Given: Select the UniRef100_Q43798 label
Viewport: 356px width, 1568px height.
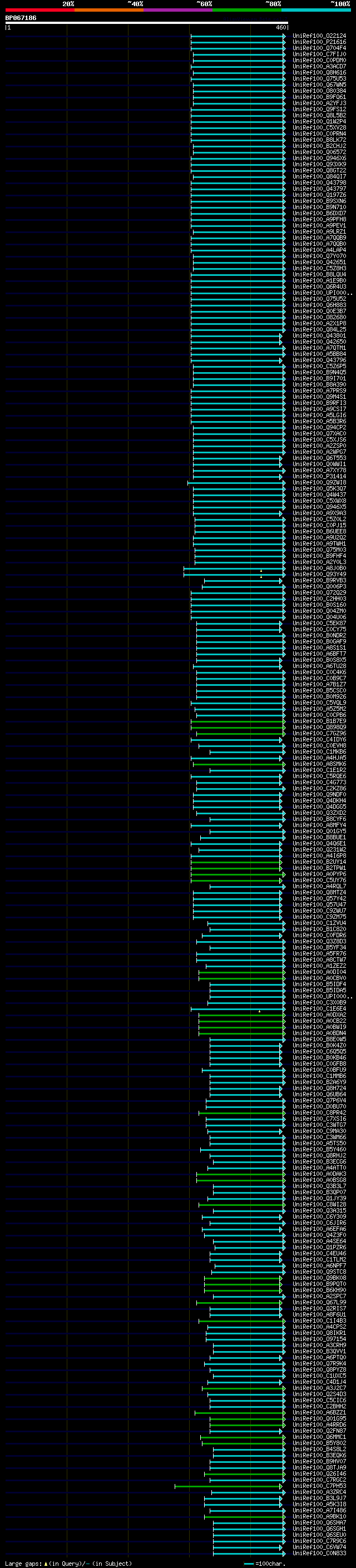Looking at the screenshot, I should (319, 182).
